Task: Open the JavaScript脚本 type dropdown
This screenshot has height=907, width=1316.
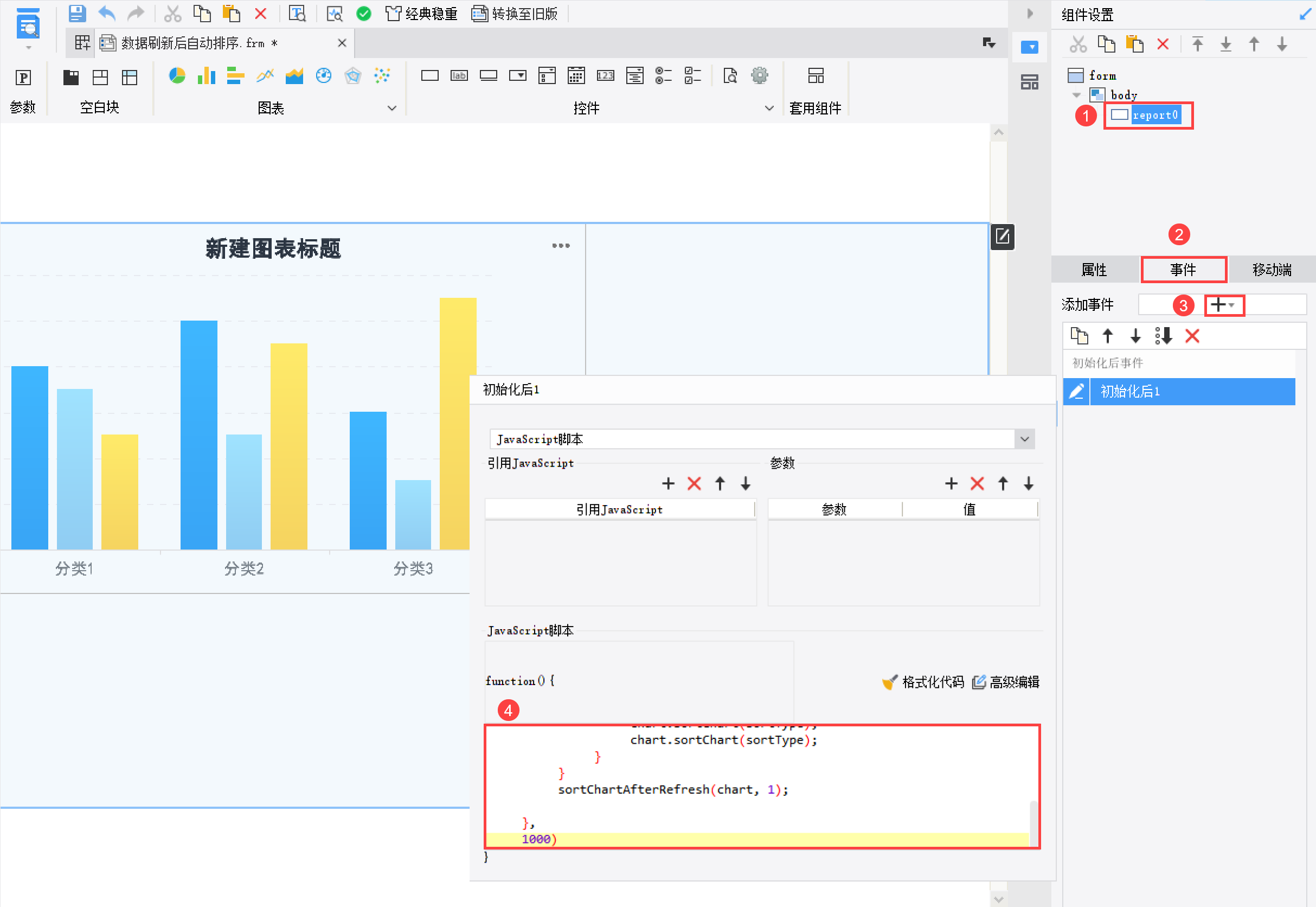Action: pyautogui.click(x=1025, y=439)
